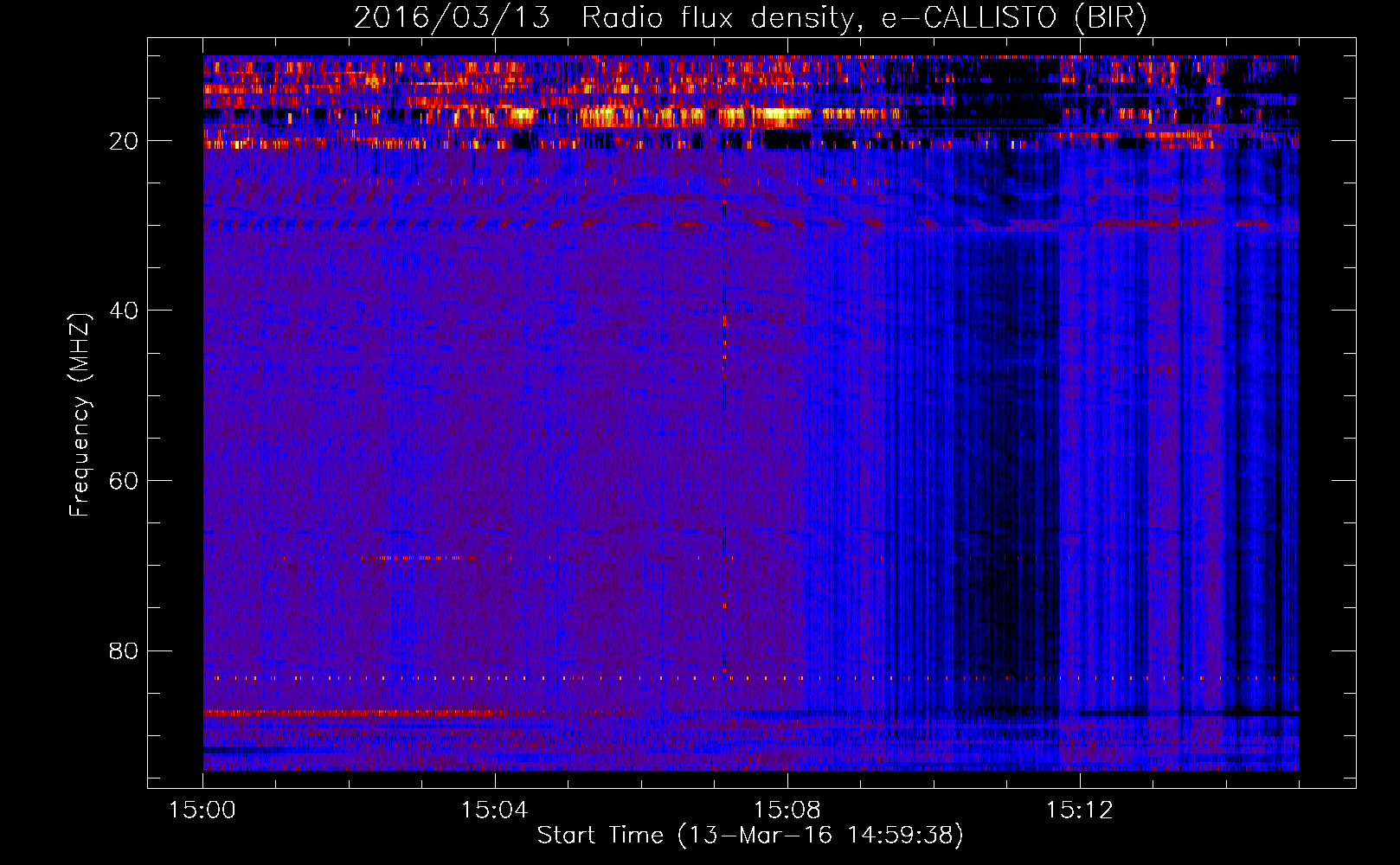This screenshot has width=1400, height=865.
Task: Click the 80 MHz frequency tick label
Action: (x=125, y=650)
